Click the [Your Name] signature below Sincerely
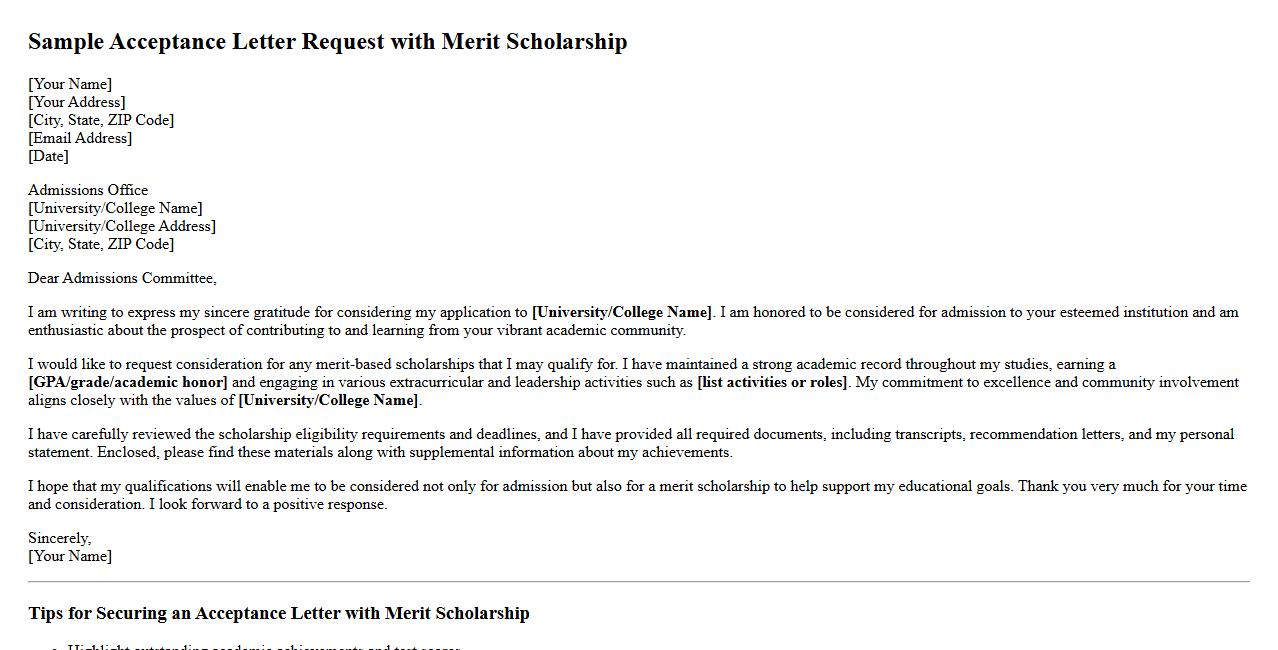The height and width of the screenshot is (650, 1278). point(70,556)
